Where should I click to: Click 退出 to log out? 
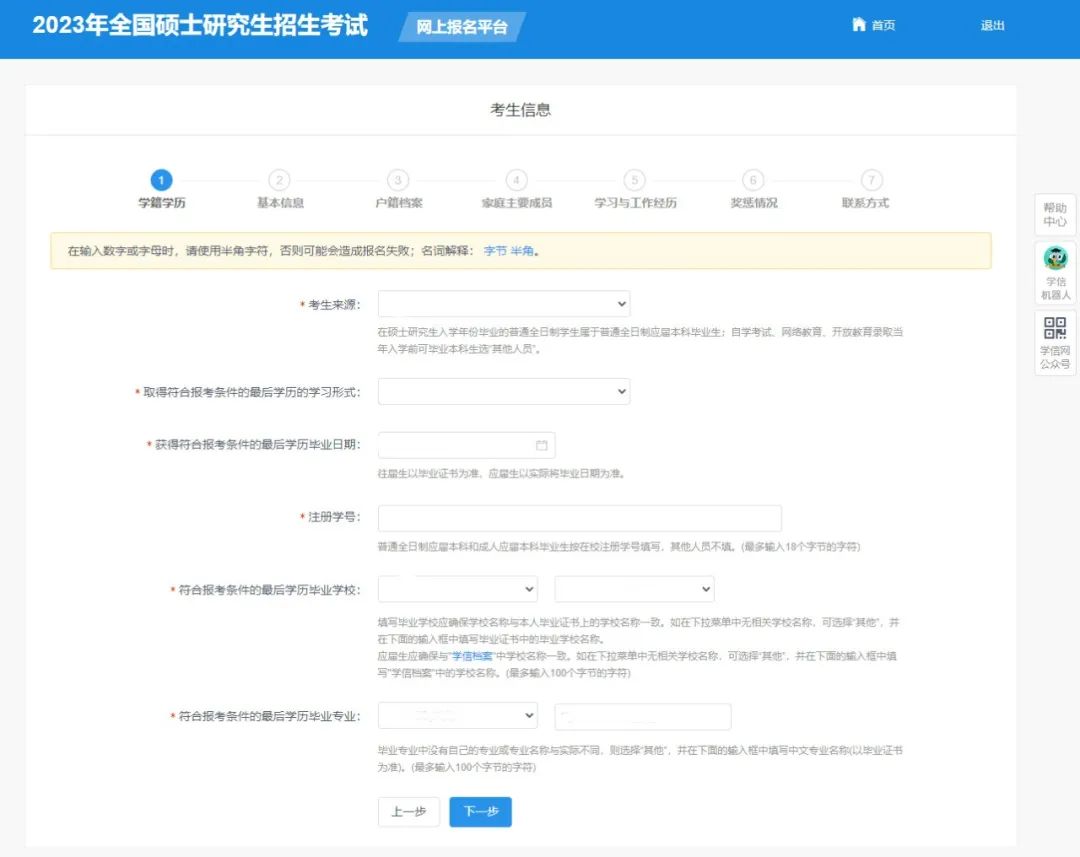click(x=992, y=25)
